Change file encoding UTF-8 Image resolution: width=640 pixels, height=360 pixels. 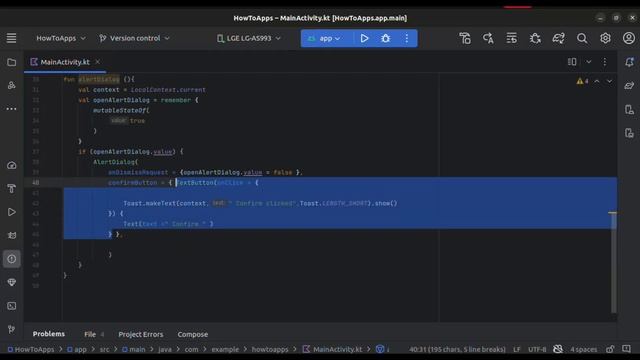[537, 349]
